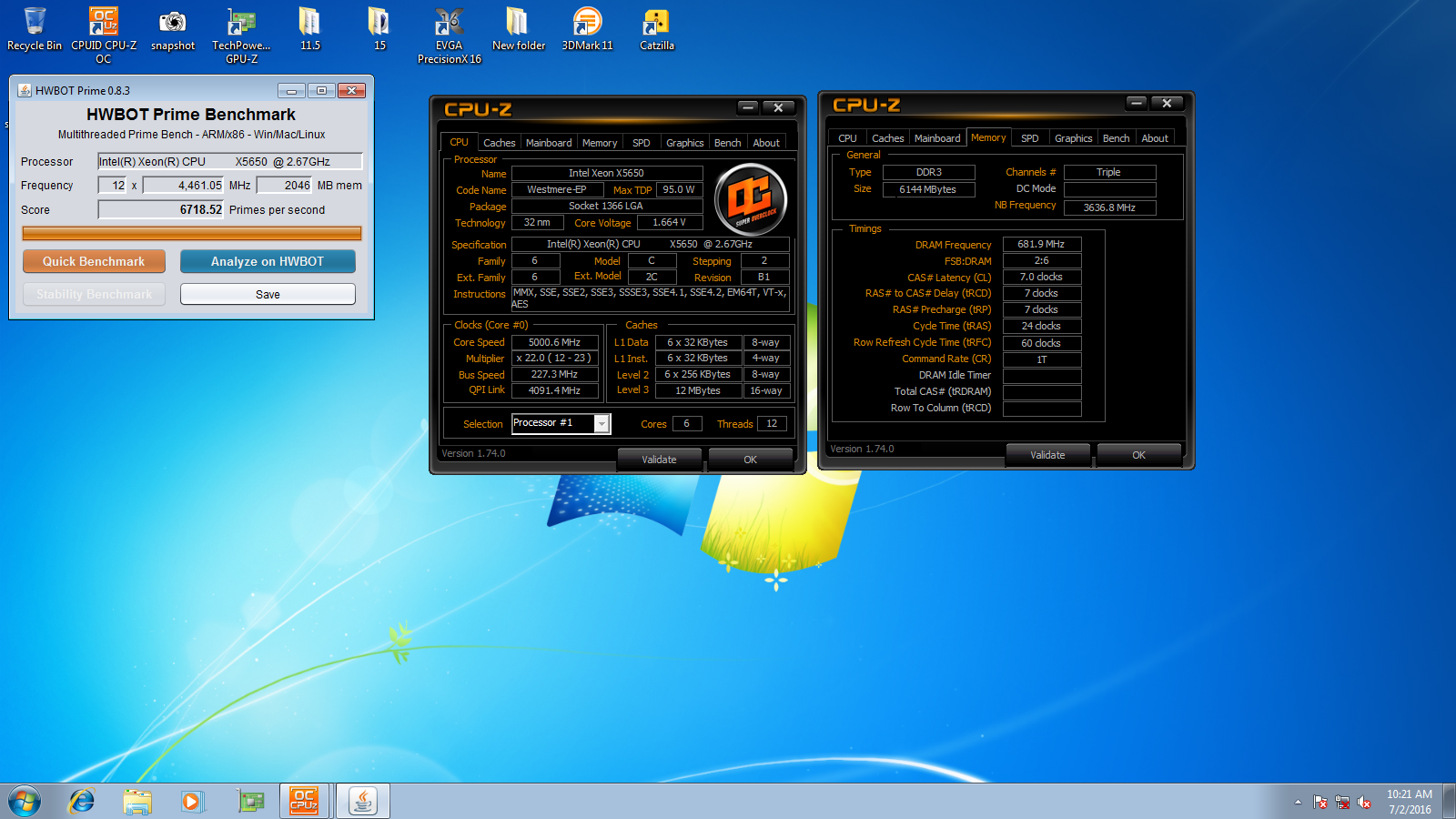Open Windows Media Player taskbar icon
The width and height of the screenshot is (1456, 819).
point(192,802)
